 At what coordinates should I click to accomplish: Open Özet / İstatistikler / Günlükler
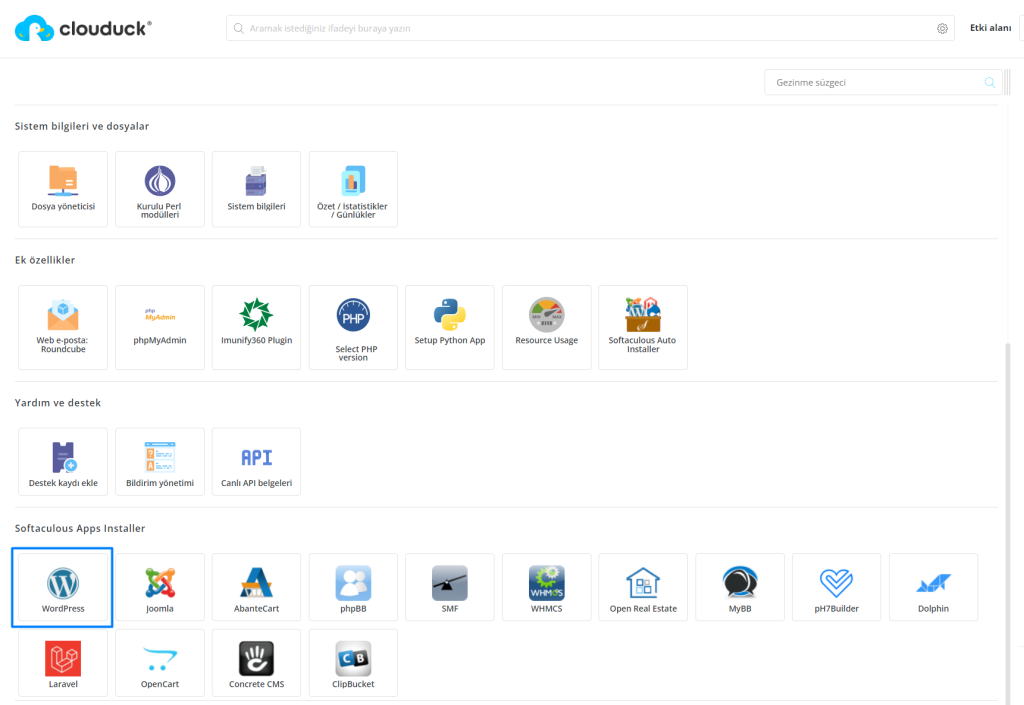click(x=353, y=189)
